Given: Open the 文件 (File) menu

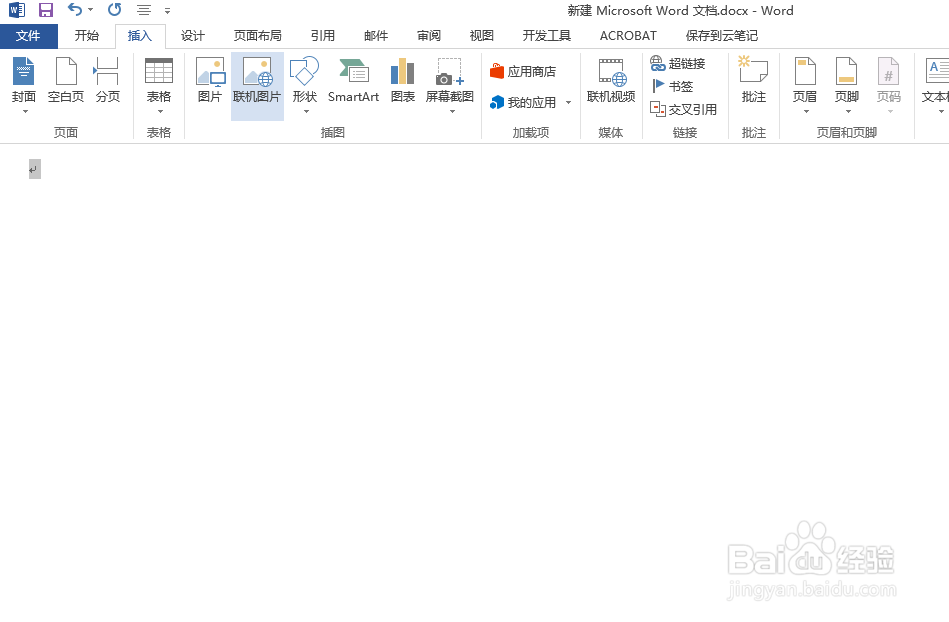Looking at the screenshot, I should pyautogui.click(x=29, y=35).
